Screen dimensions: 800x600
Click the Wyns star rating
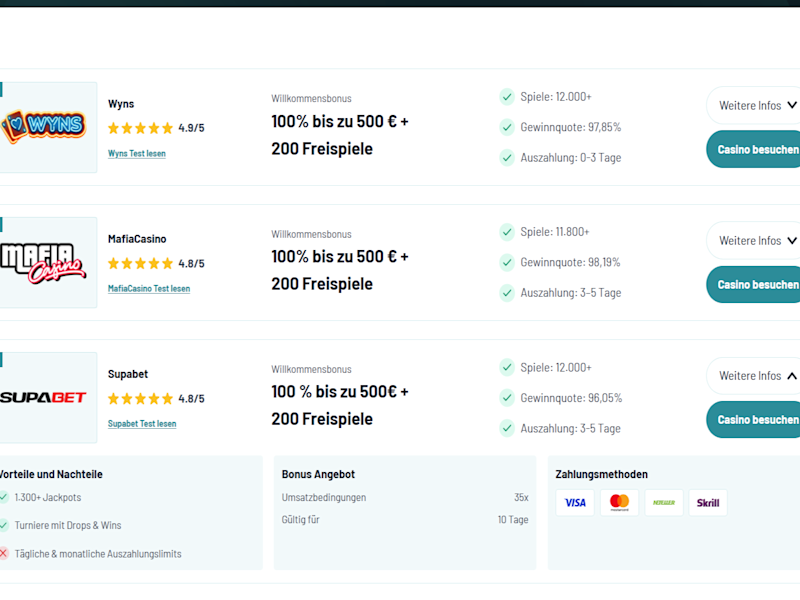pyautogui.click(x=140, y=128)
